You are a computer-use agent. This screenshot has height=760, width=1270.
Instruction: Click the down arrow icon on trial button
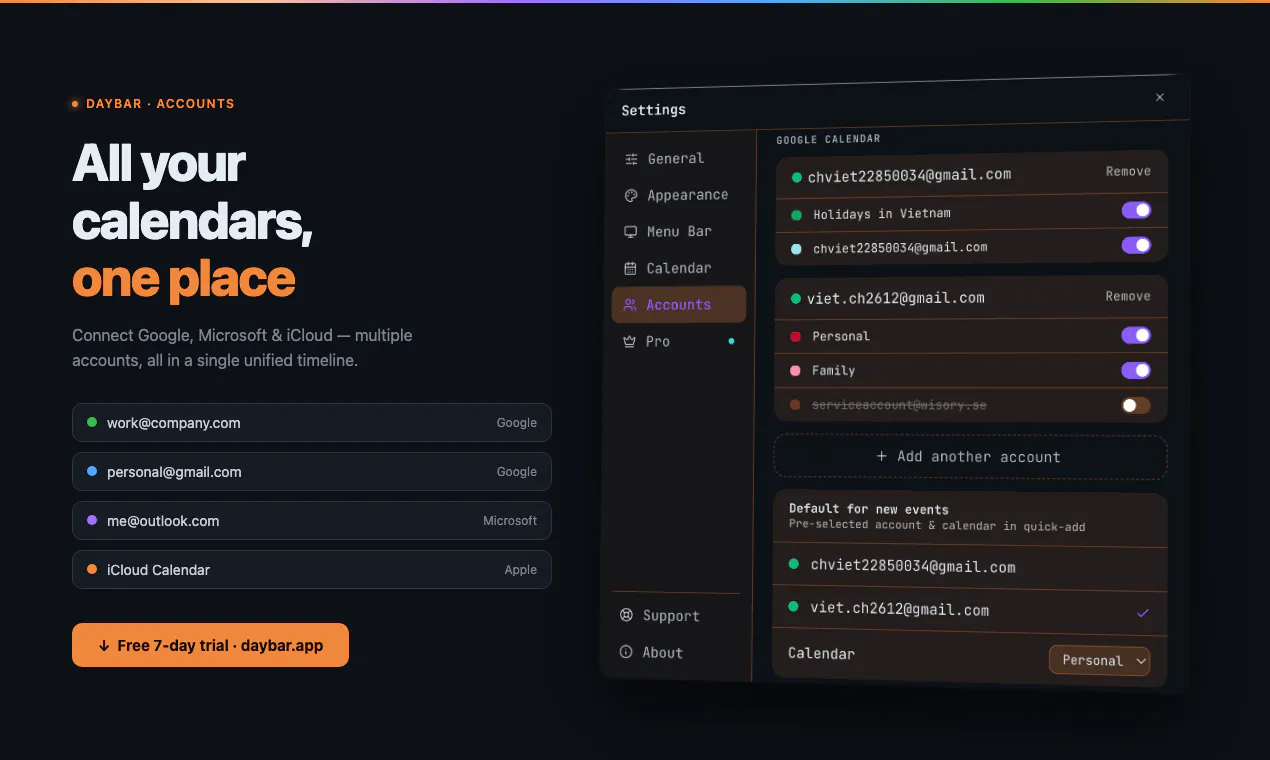click(104, 646)
